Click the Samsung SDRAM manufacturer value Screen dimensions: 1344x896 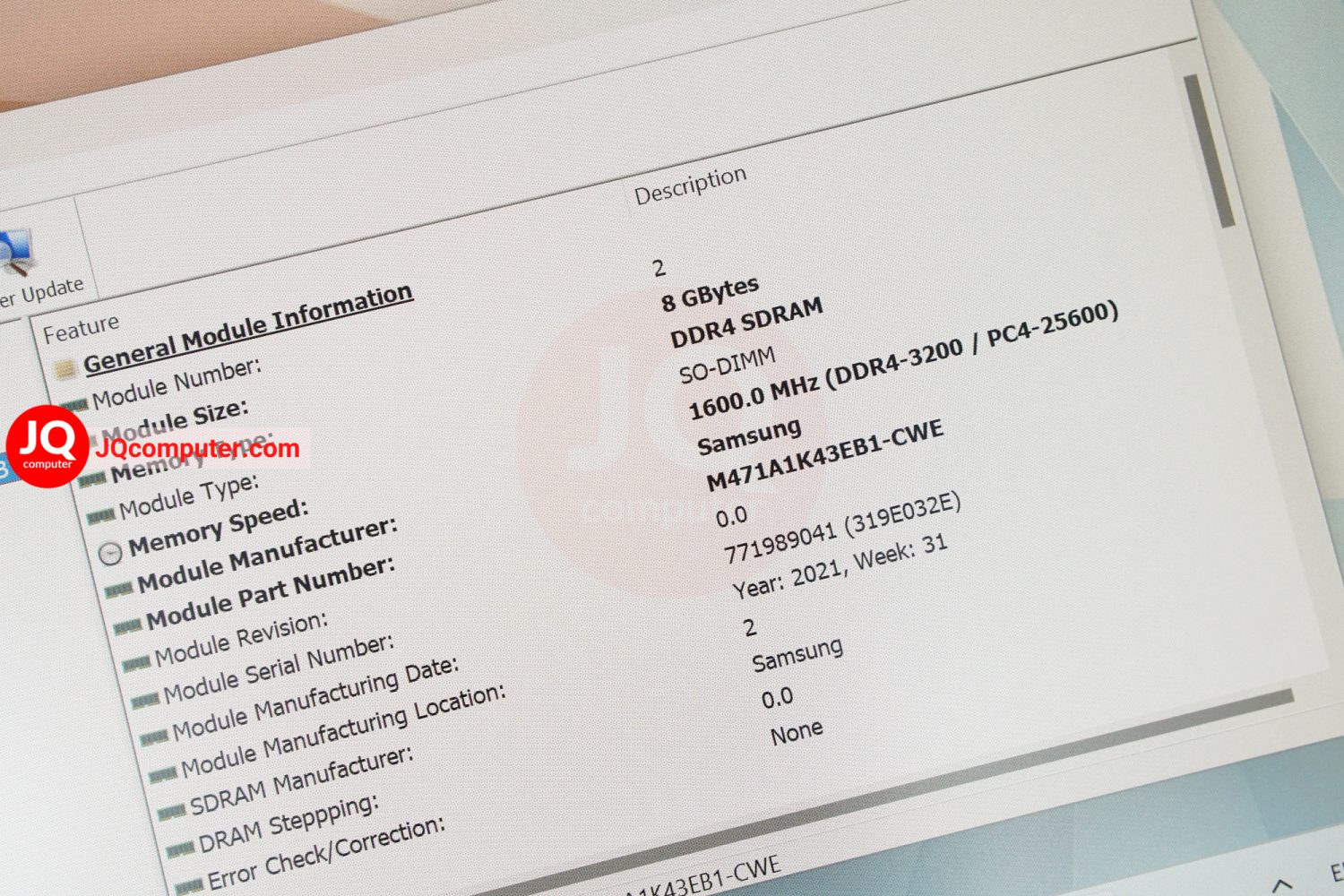pyautogui.click(x=797, y=655)
